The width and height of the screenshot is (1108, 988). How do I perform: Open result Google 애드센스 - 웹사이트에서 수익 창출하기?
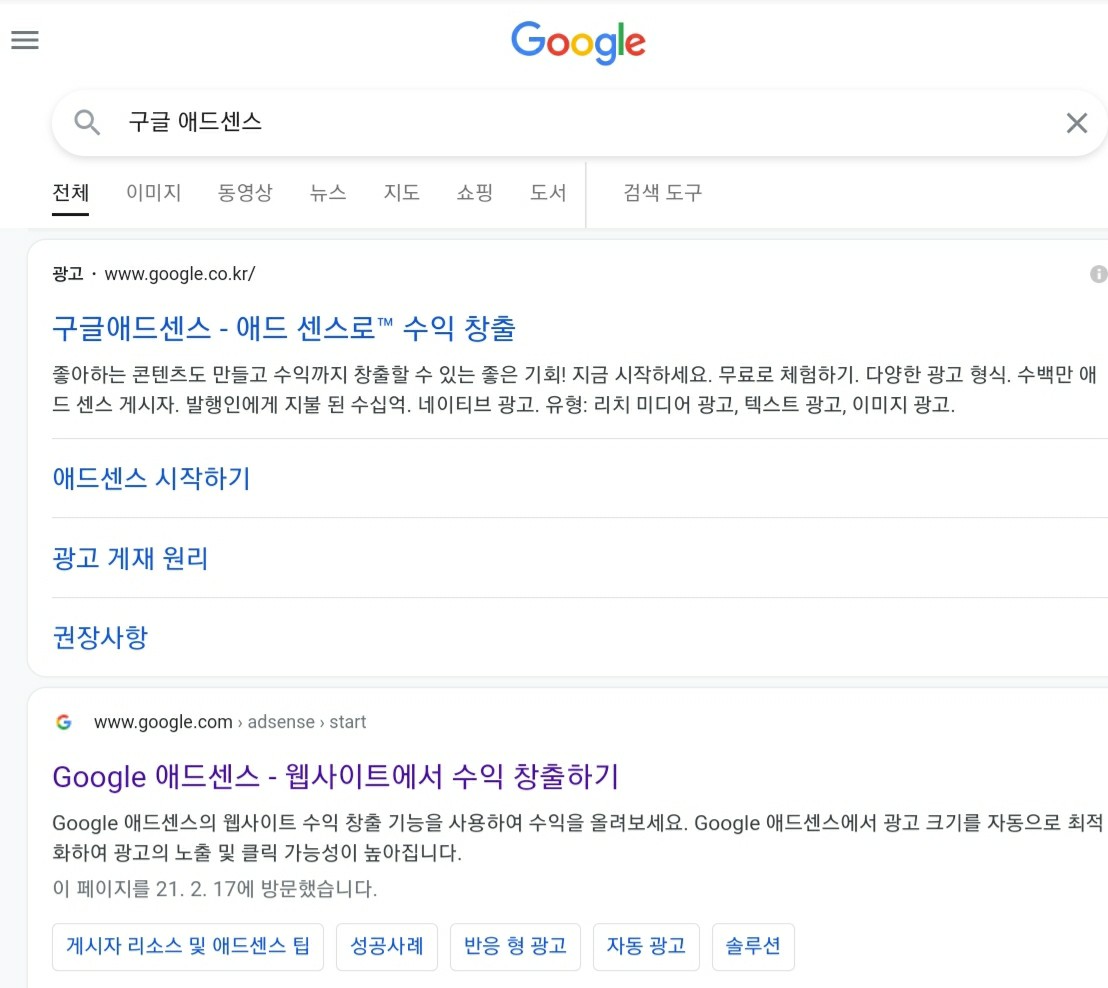click(x=336, y=776)
